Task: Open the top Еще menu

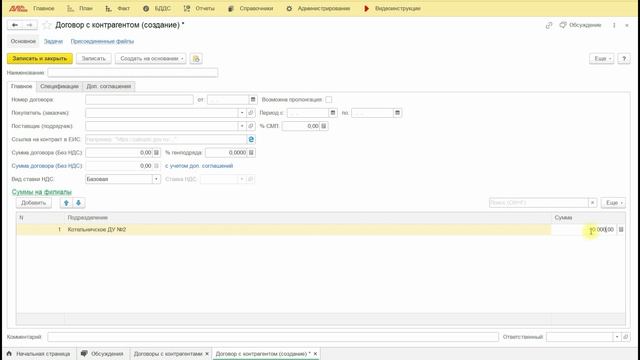Action: point(602,59)
